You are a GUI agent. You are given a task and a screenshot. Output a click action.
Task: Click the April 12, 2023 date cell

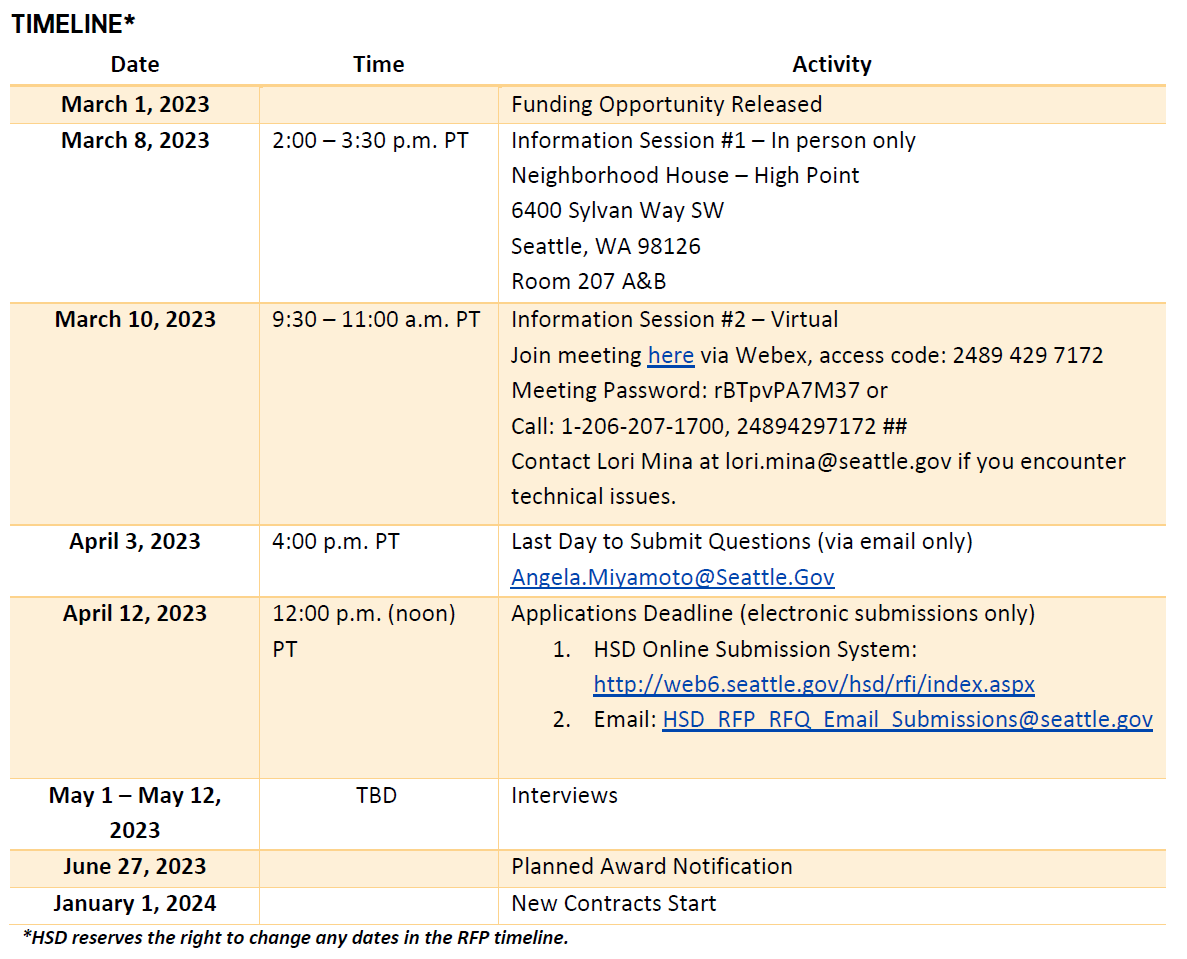[135, 613]
